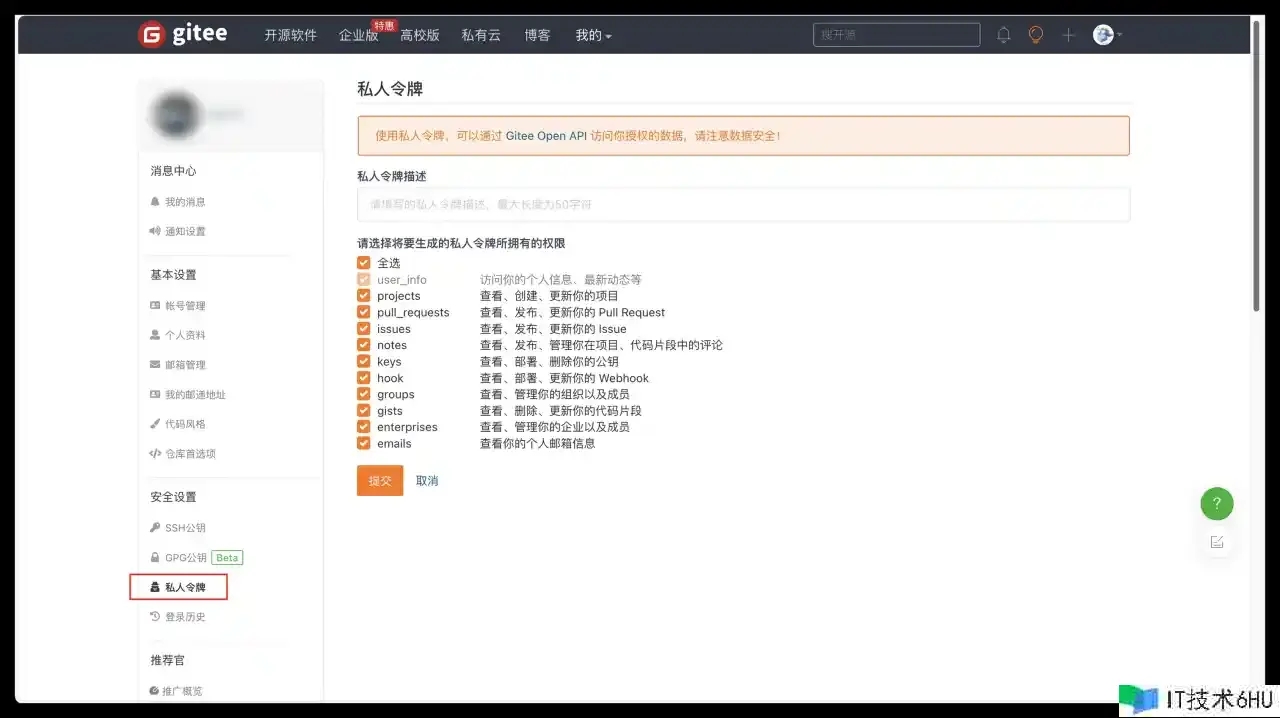Click the 推荐官 section heading

click(167, 660)
